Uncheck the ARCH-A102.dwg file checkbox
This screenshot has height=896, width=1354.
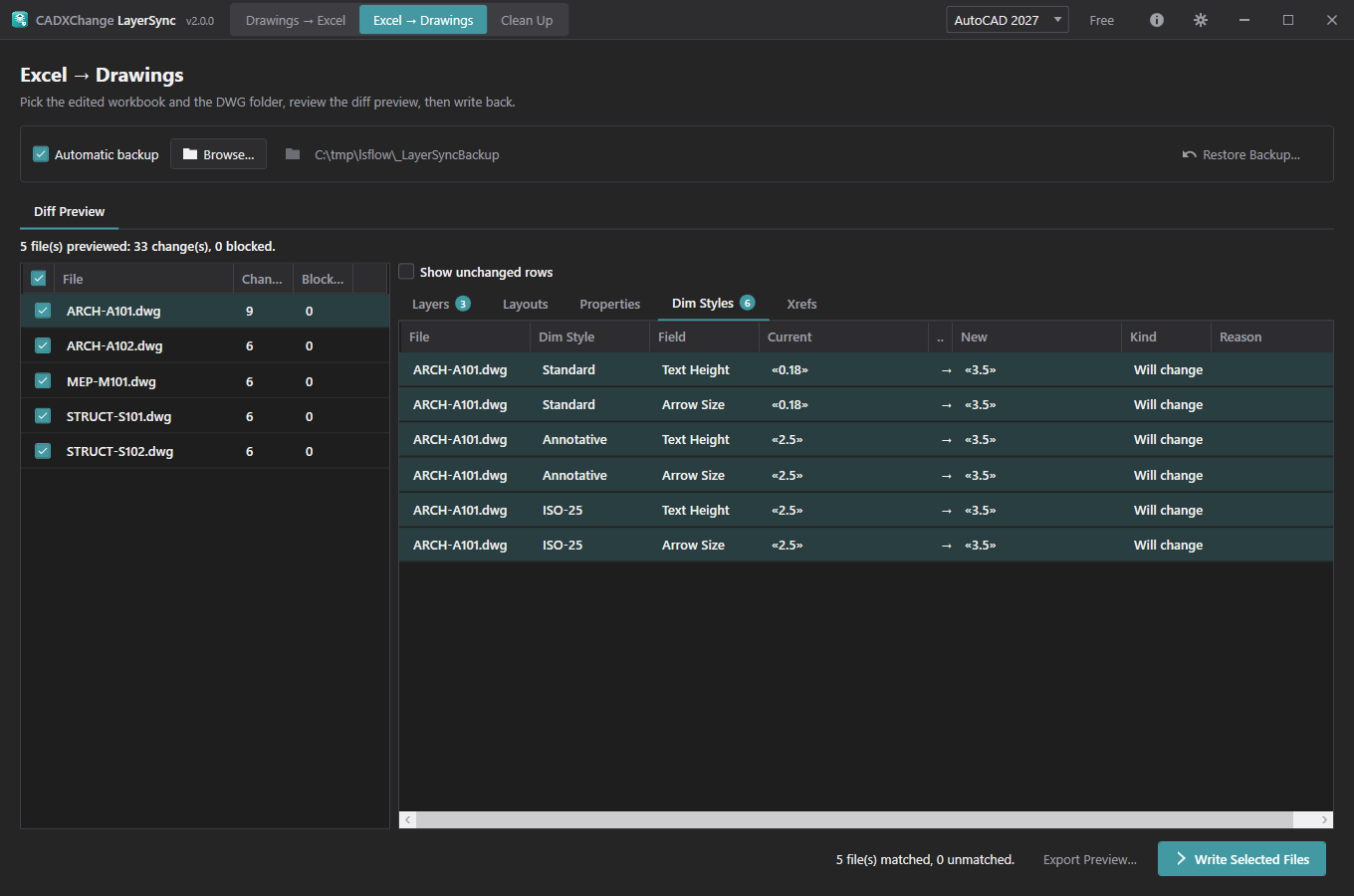tap(43, 345)
